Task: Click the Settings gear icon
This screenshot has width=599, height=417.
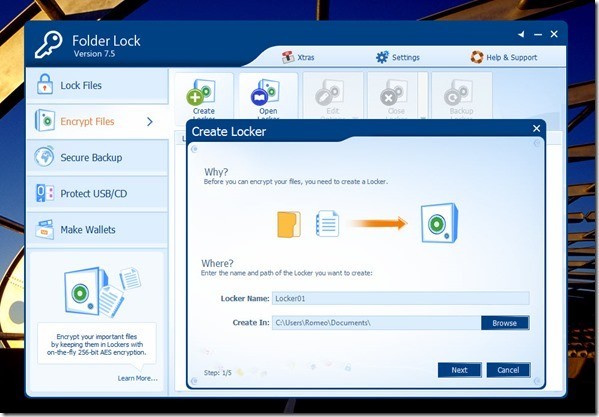Action: (x=382, y=57)
